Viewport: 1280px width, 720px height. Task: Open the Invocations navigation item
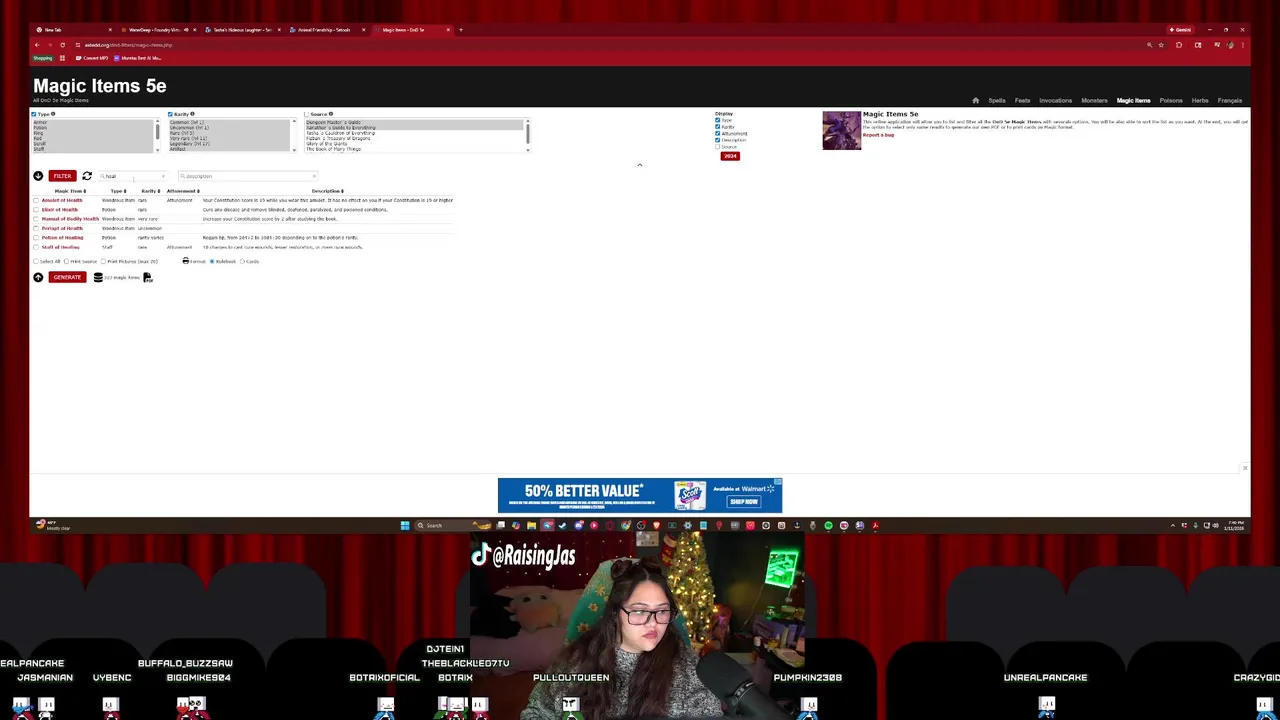point(1055,100)
